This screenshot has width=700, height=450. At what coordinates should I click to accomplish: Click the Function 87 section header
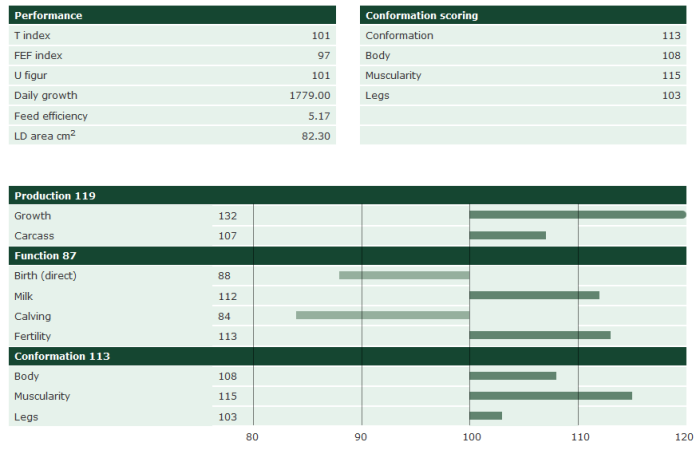(x=49, y=256)
